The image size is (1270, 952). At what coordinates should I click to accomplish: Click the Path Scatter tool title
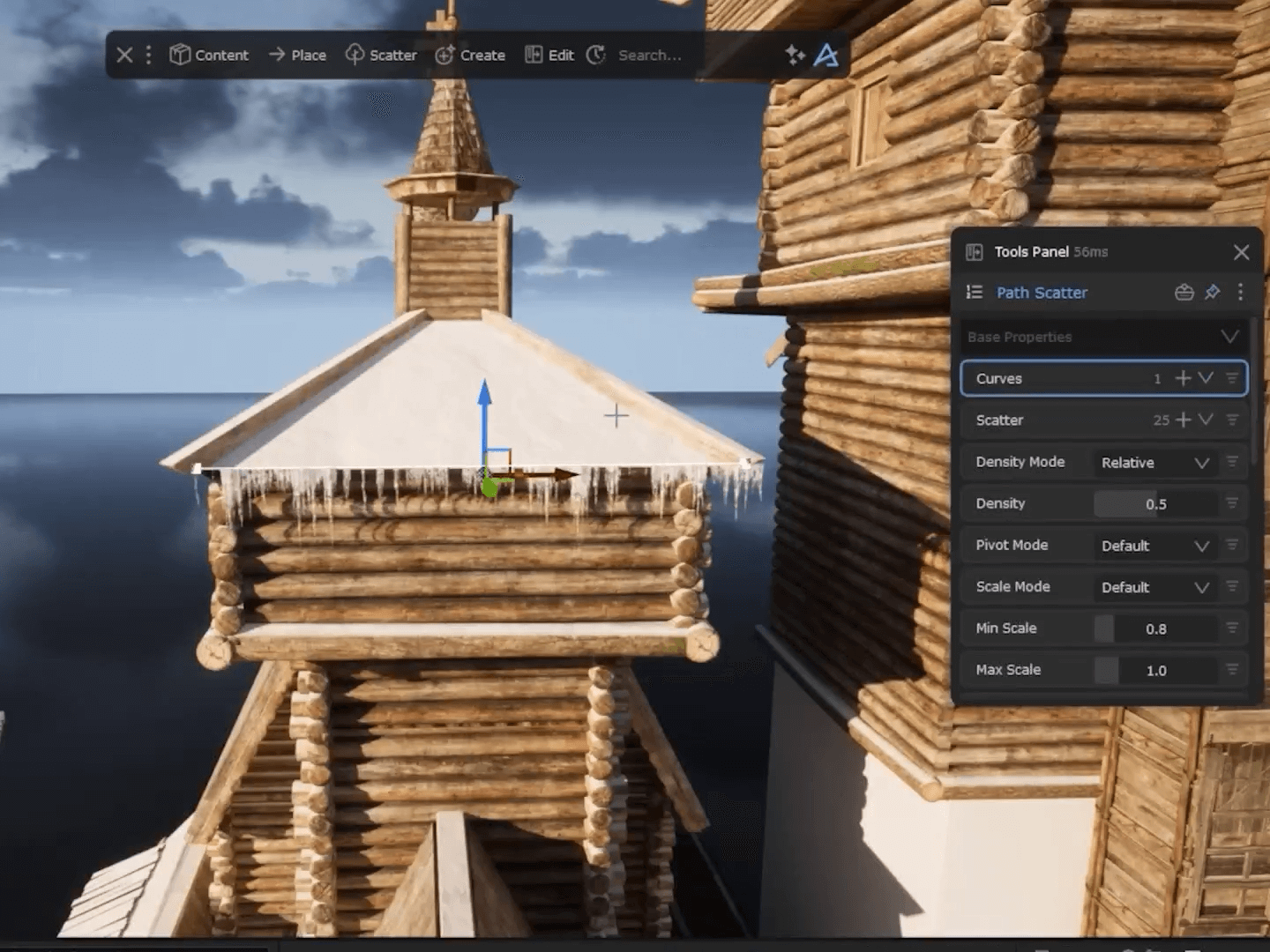tap(1042, 293)
